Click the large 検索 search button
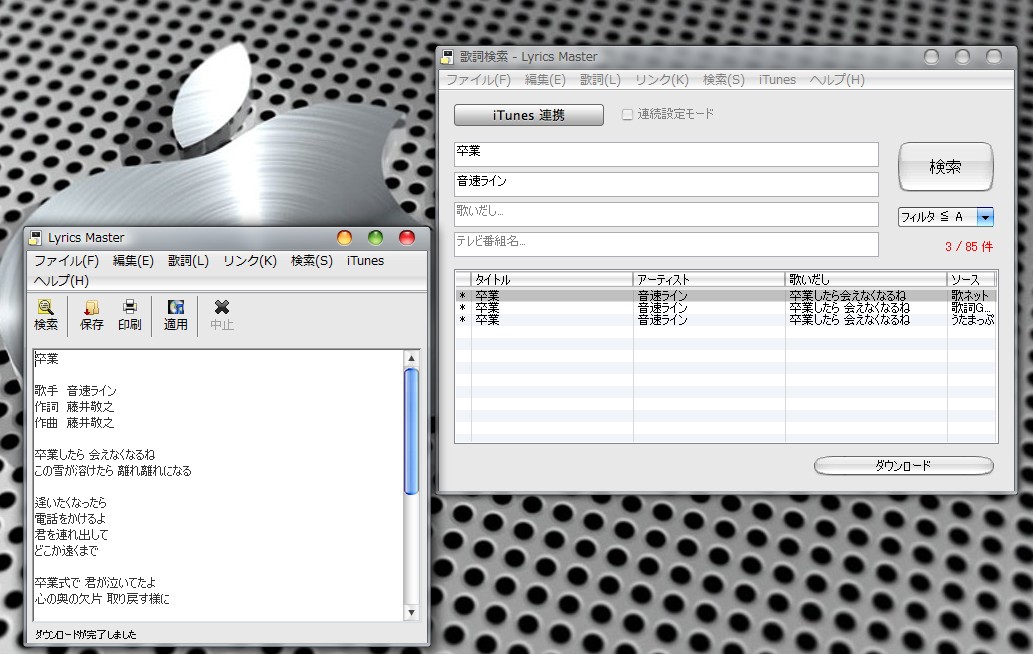1033x654 pixels. (x=945, y=167)
